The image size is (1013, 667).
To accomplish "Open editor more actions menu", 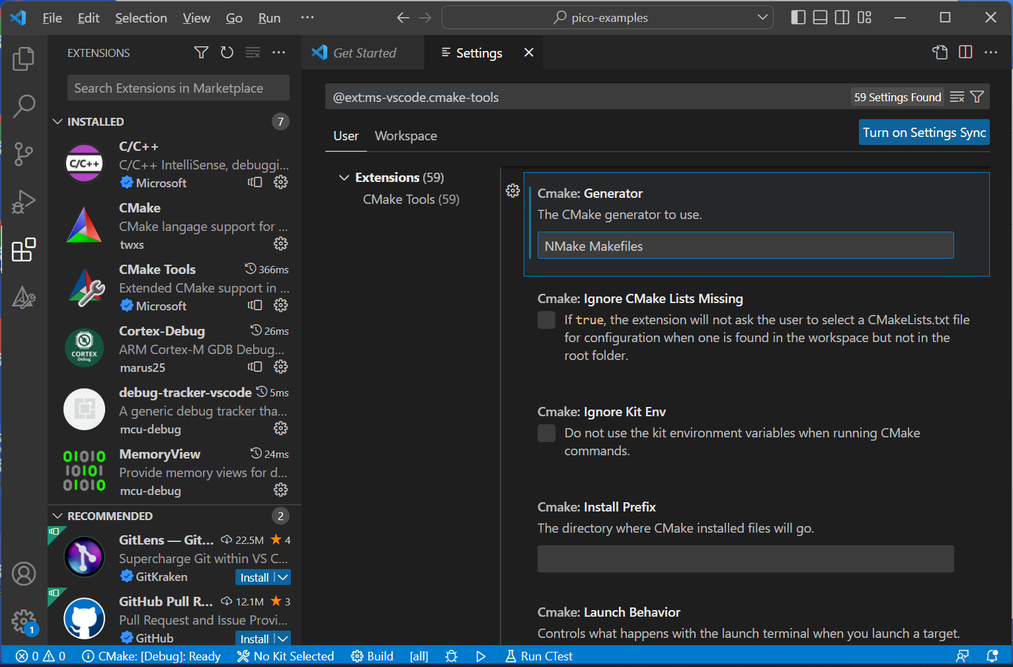I will [991, 53].
